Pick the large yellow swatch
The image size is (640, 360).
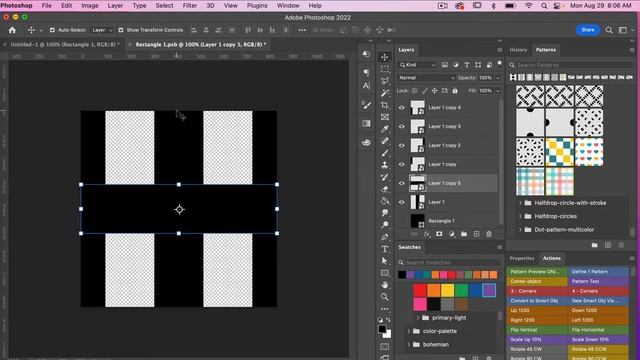pos(447,291)
